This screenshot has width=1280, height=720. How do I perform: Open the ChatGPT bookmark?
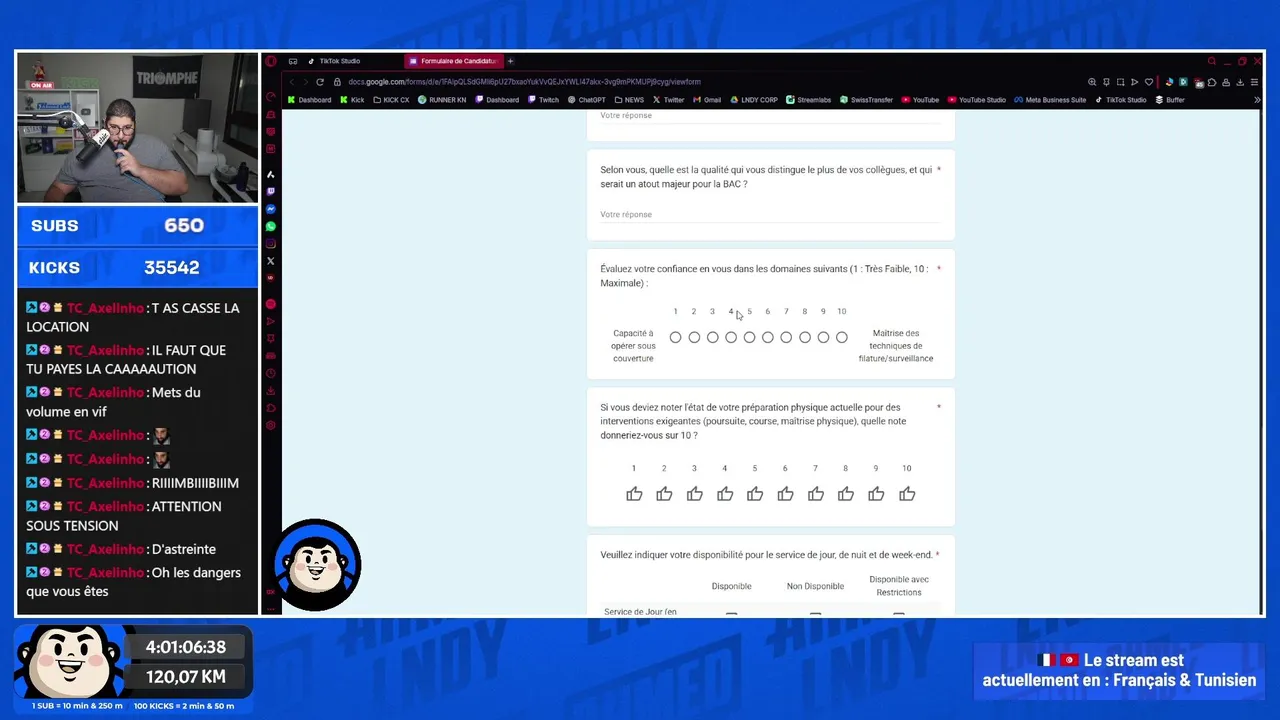tap(587, 100)
